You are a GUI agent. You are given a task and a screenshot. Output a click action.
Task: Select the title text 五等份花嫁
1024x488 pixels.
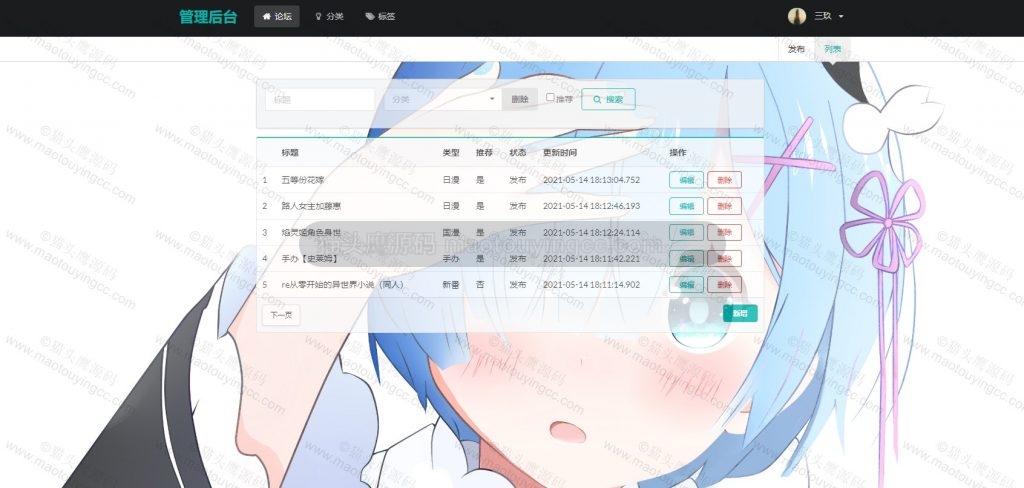point(302,180)
